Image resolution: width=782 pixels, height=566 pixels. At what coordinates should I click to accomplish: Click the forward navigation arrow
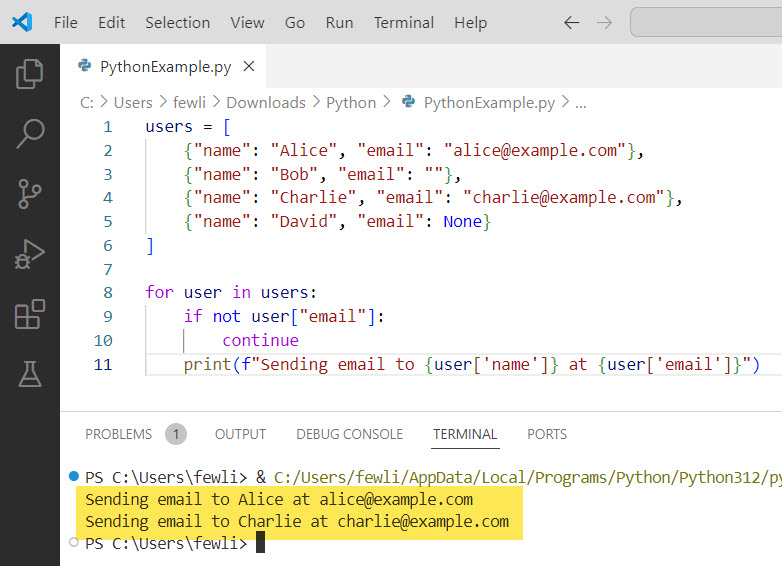click(604, 22)
